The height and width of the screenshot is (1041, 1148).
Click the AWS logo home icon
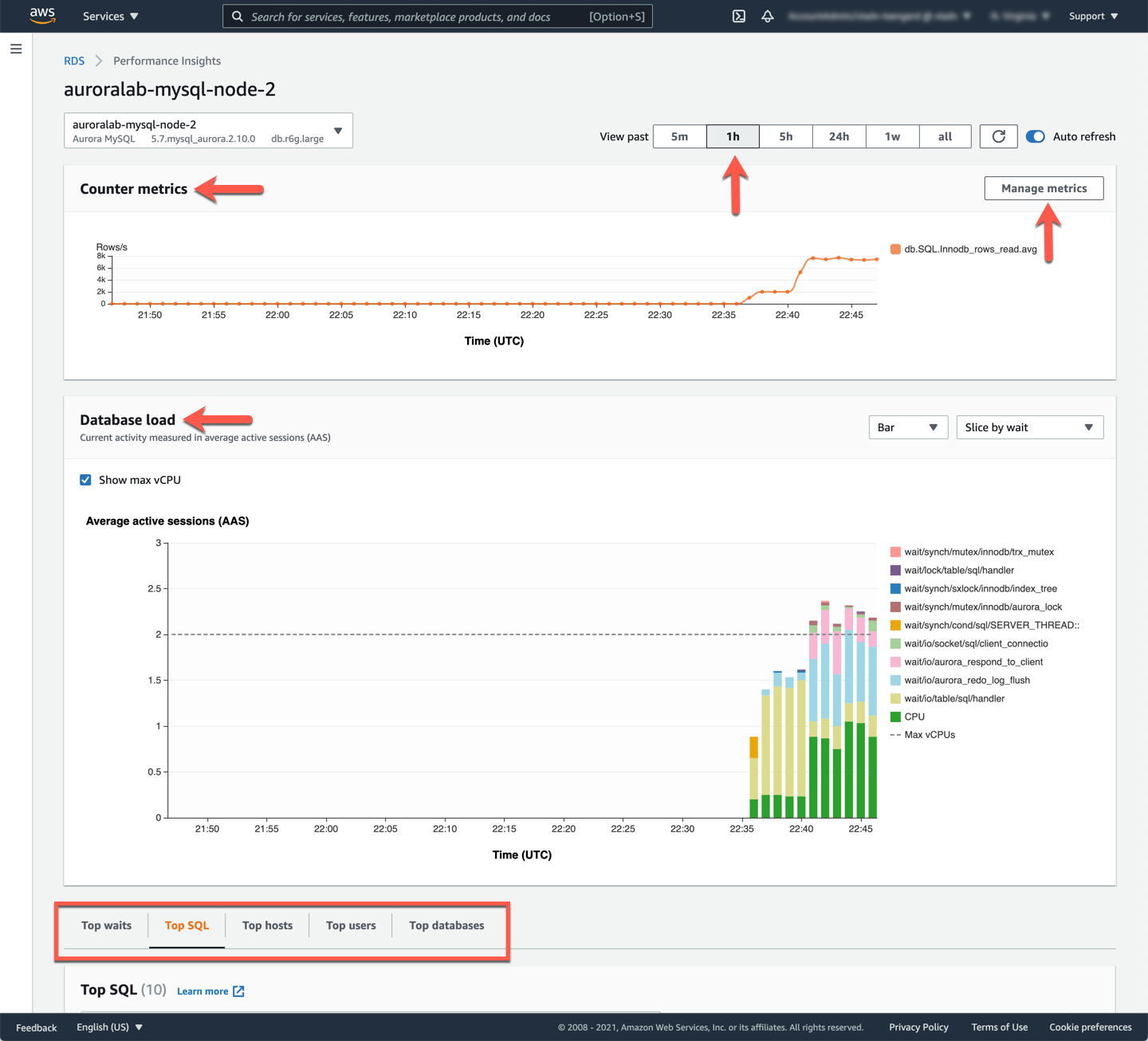click(42, 16)
